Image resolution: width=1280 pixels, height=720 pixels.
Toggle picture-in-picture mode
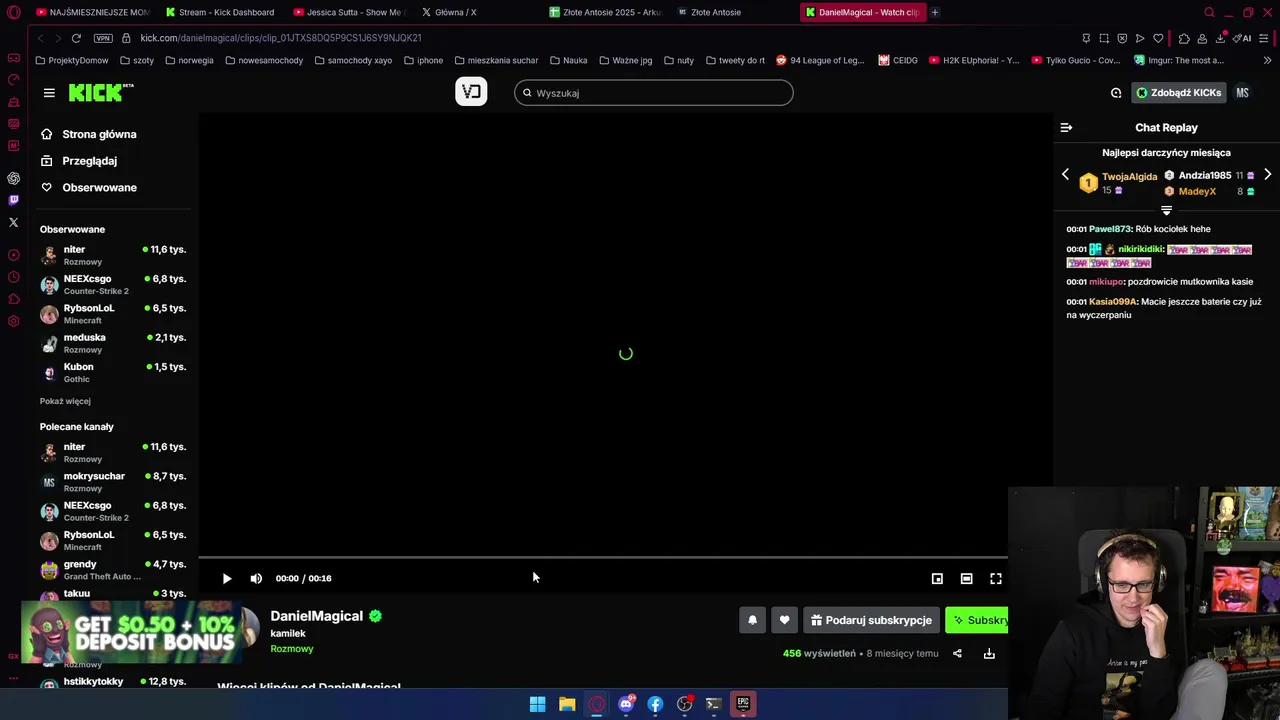937,578
